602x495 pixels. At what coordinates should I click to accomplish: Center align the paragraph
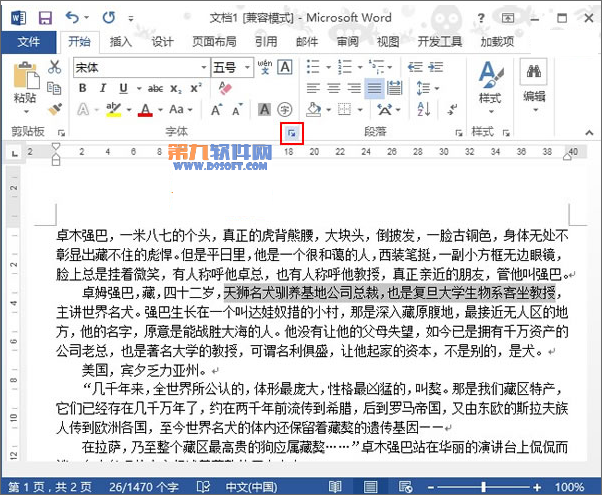click(x=334, y=88)
